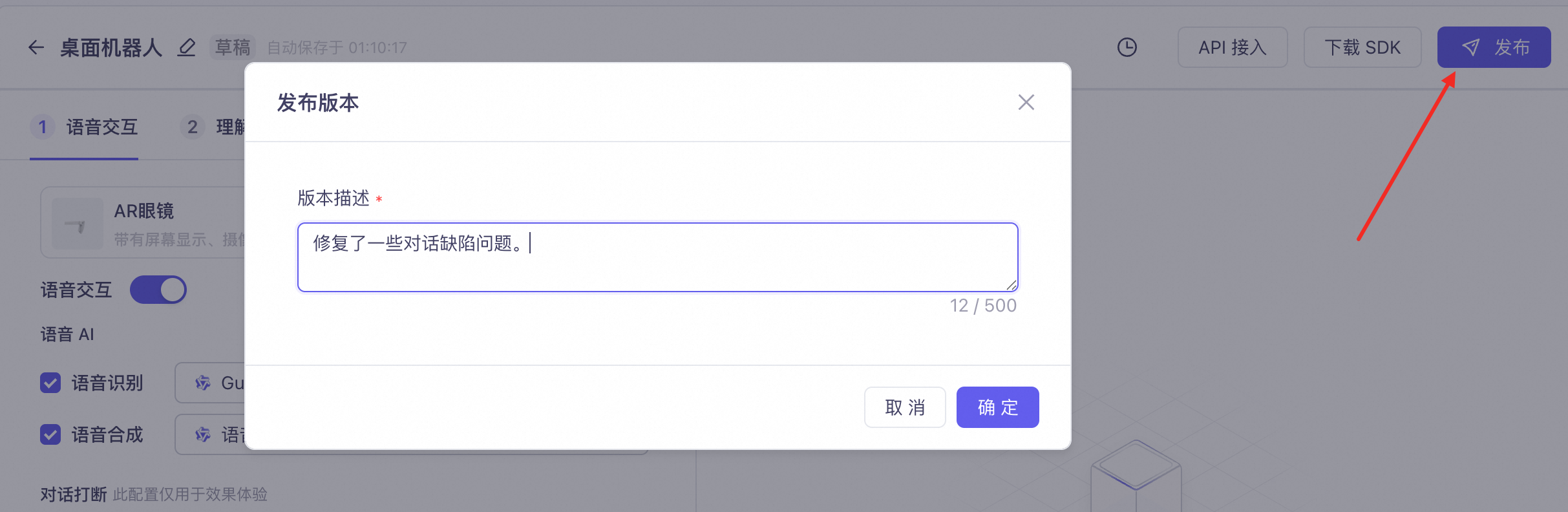The height and width of the screenshot is (512, 1568).
Task: Click the AR眼镜 device thumbnail
Action: coord(78,224)
